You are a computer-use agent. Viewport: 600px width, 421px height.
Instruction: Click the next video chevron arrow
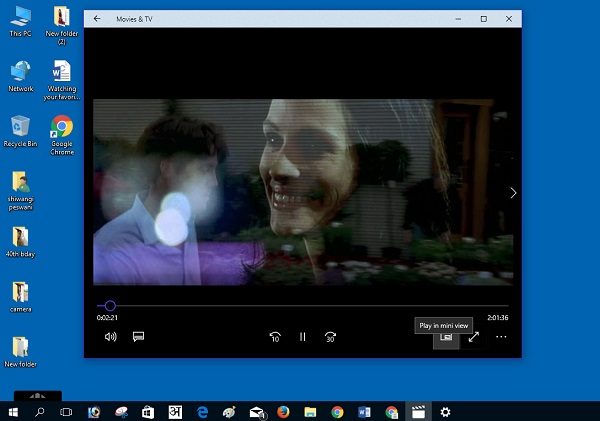[x=513, y=193]
